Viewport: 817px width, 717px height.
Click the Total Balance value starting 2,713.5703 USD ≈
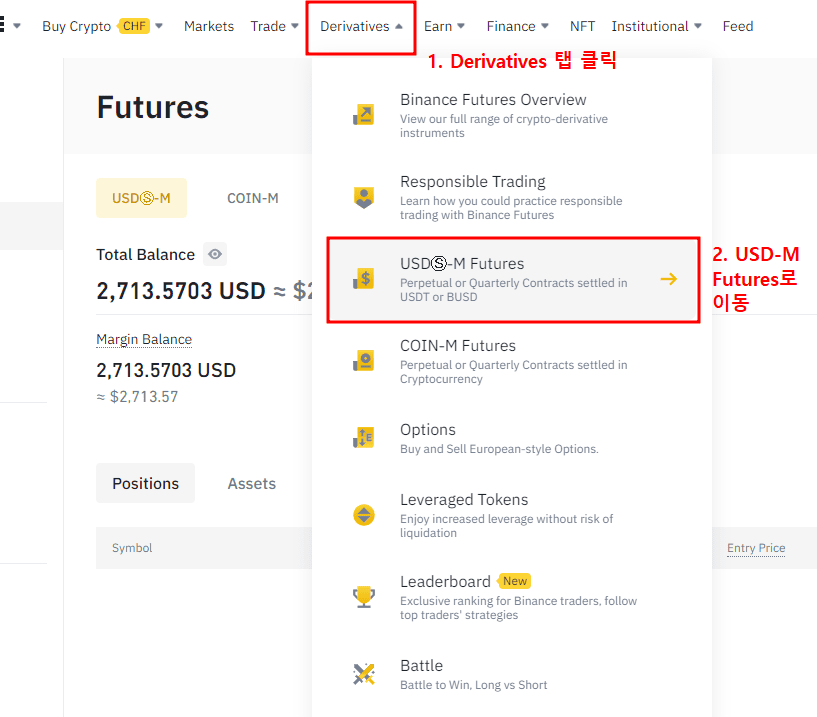[x=204, y=291]
